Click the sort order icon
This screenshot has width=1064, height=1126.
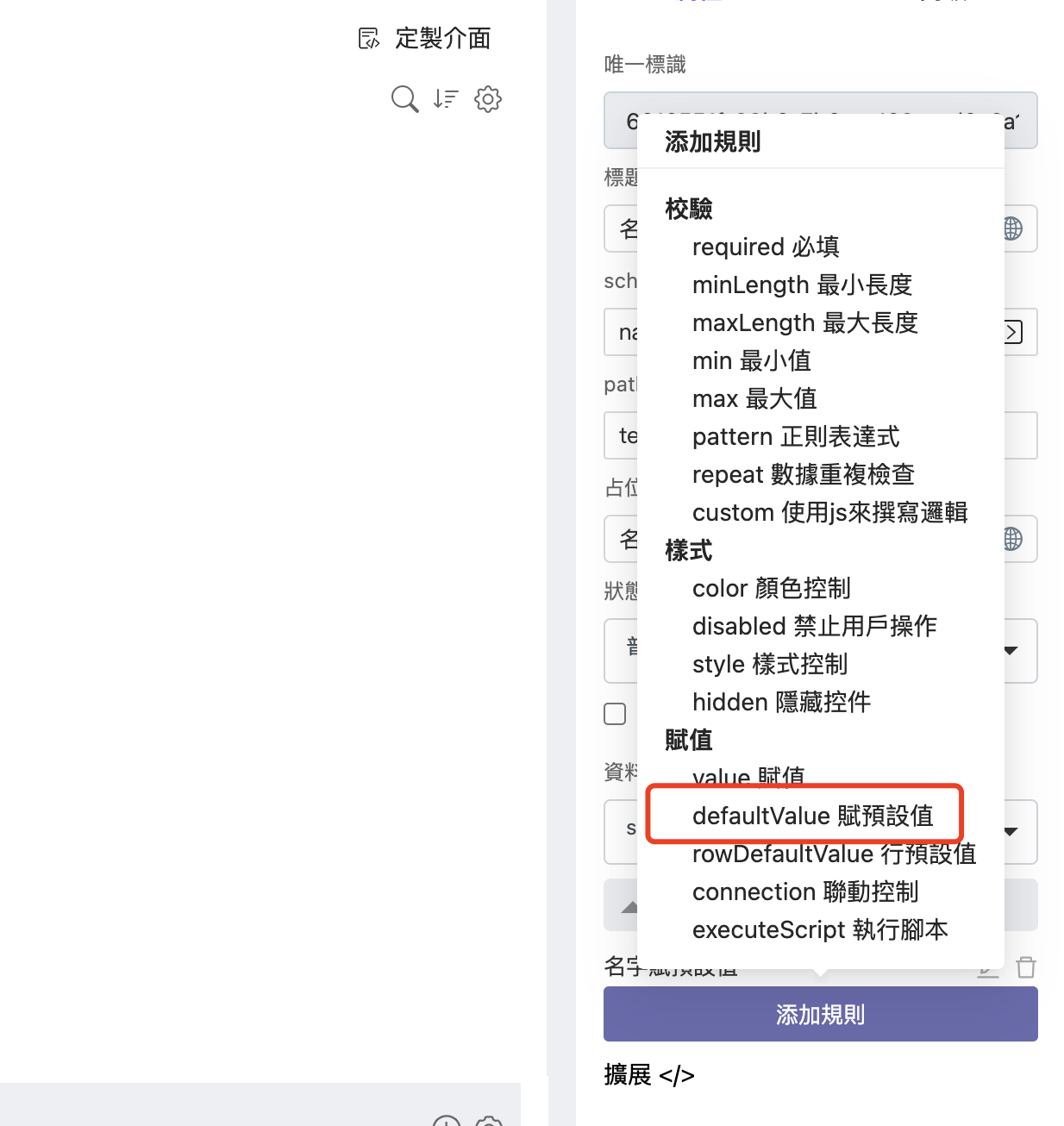[446, 99]
